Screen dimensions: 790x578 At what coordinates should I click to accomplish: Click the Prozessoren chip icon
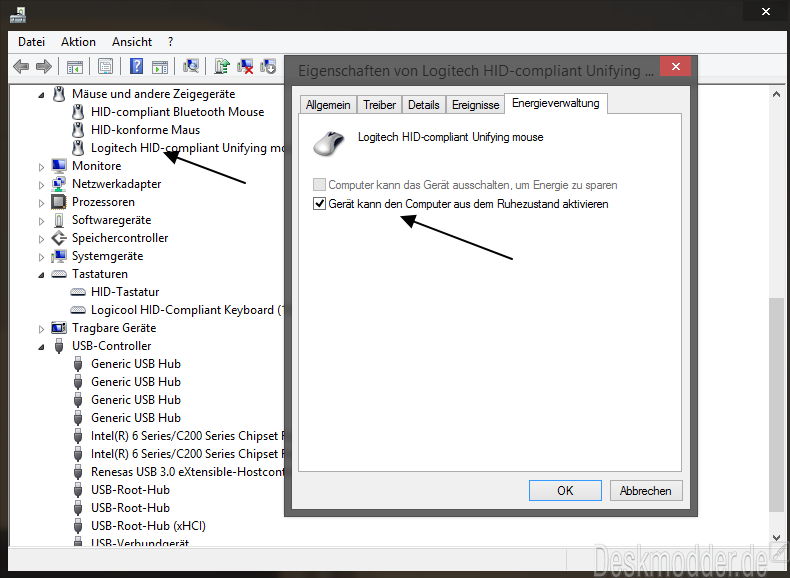(x=59, y=202)
